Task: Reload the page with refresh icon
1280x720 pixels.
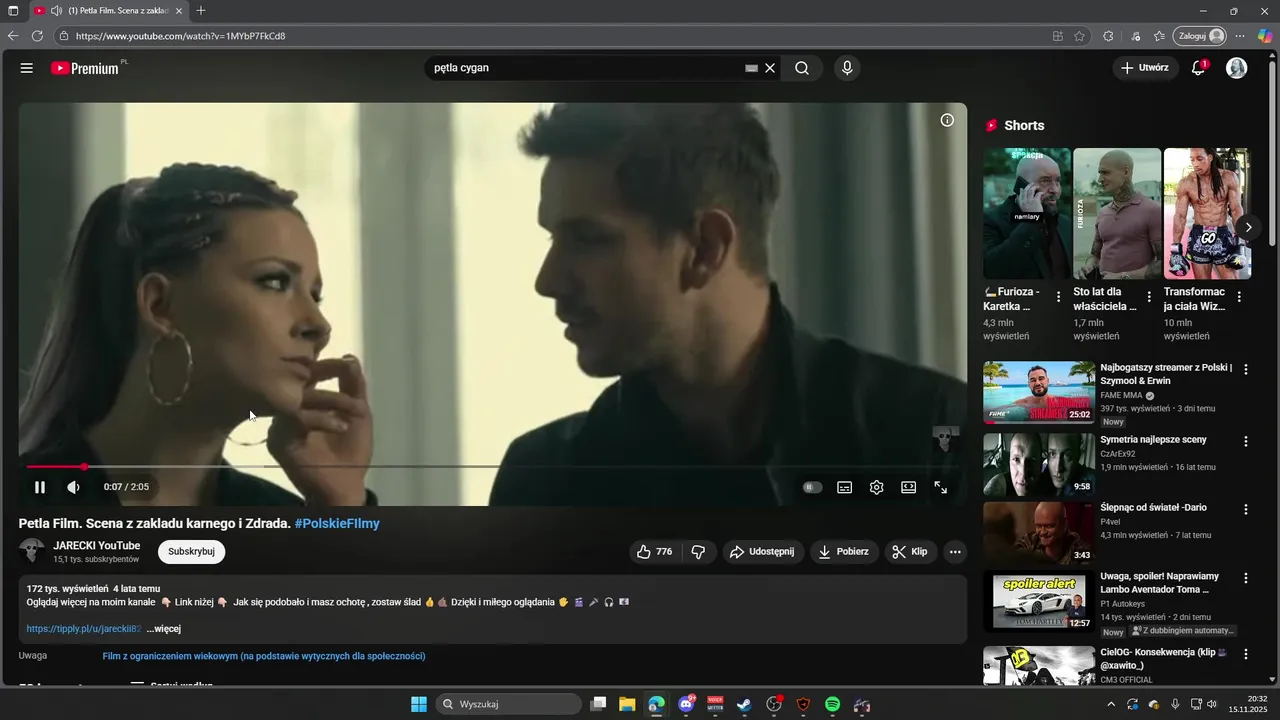Action: (37, 36)
